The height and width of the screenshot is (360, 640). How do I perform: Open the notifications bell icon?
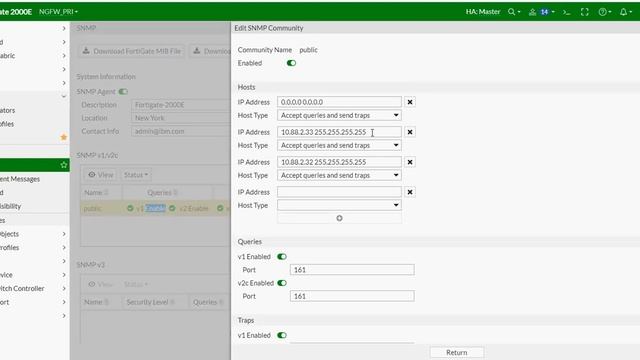(625, 12)
